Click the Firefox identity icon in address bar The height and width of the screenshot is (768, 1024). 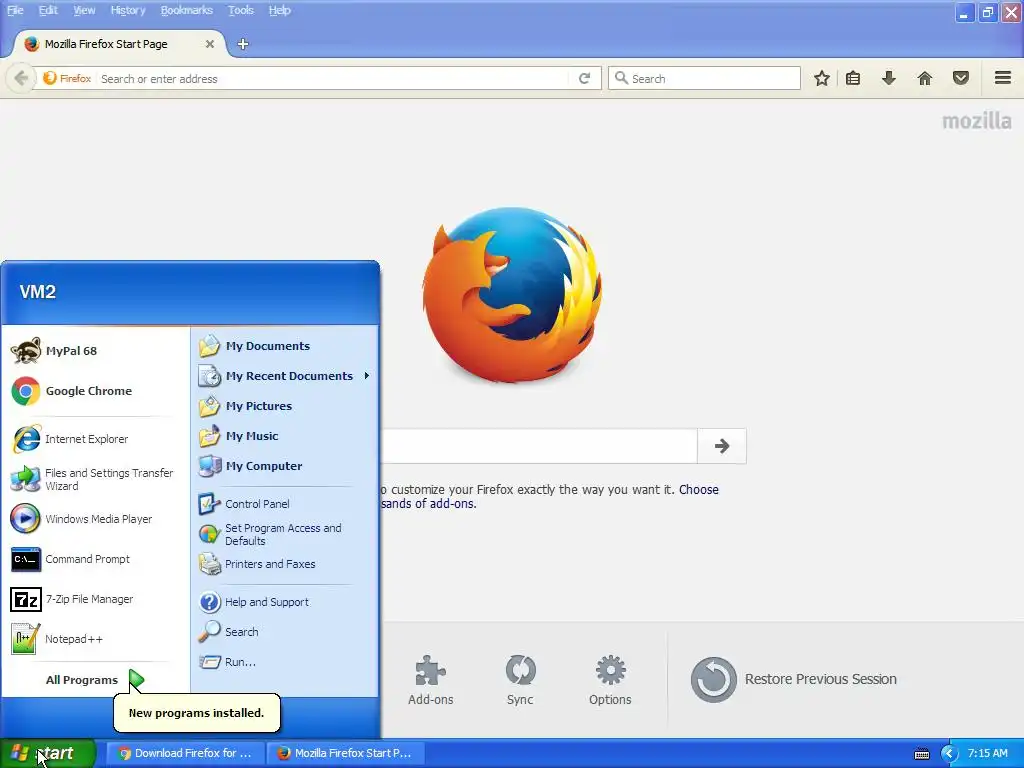[x=67, y=78]
